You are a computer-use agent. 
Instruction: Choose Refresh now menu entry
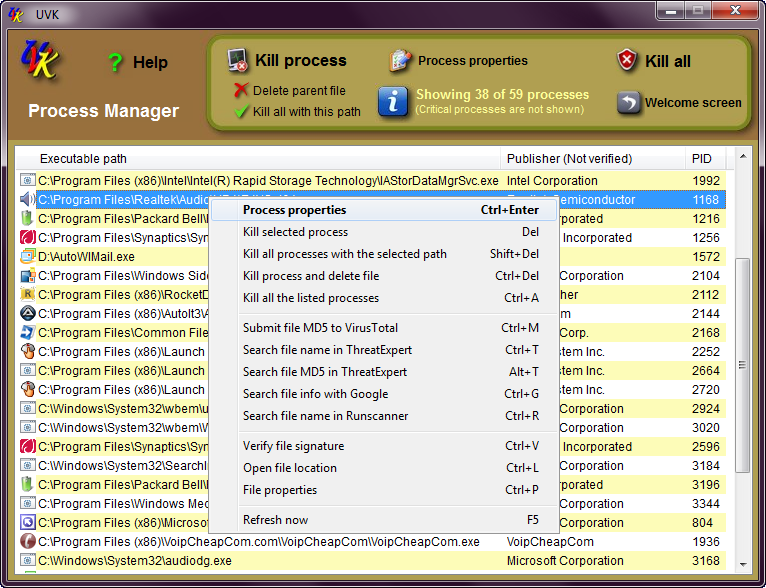(x=384, y=520)
